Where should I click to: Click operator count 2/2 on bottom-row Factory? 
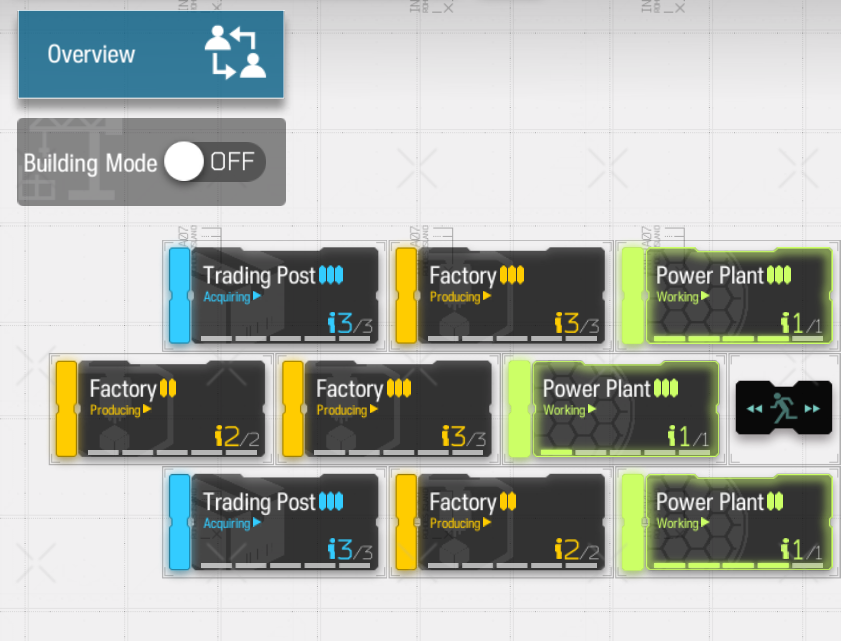tap(577, 549)
